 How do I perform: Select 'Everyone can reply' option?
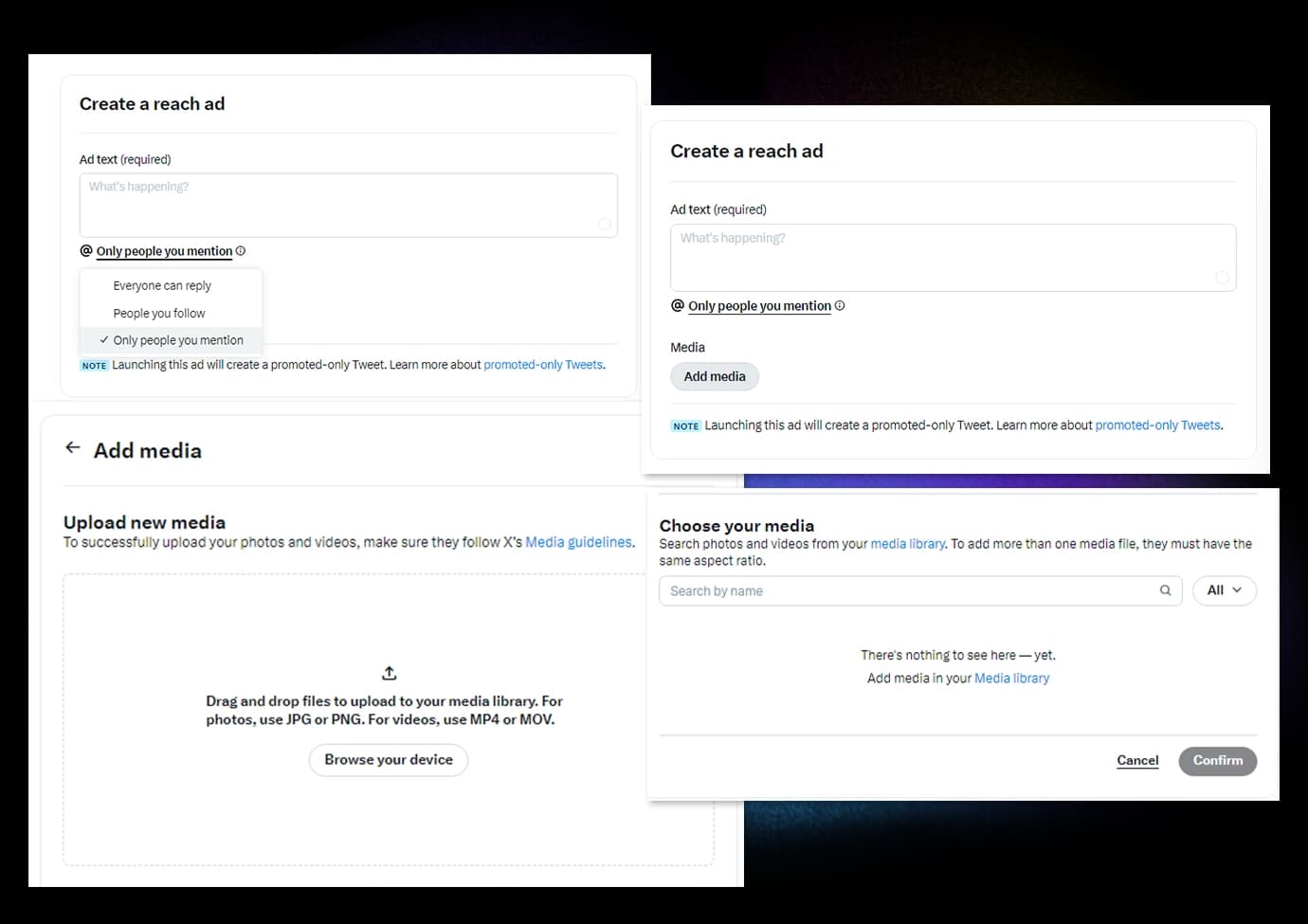pos(162,285)
